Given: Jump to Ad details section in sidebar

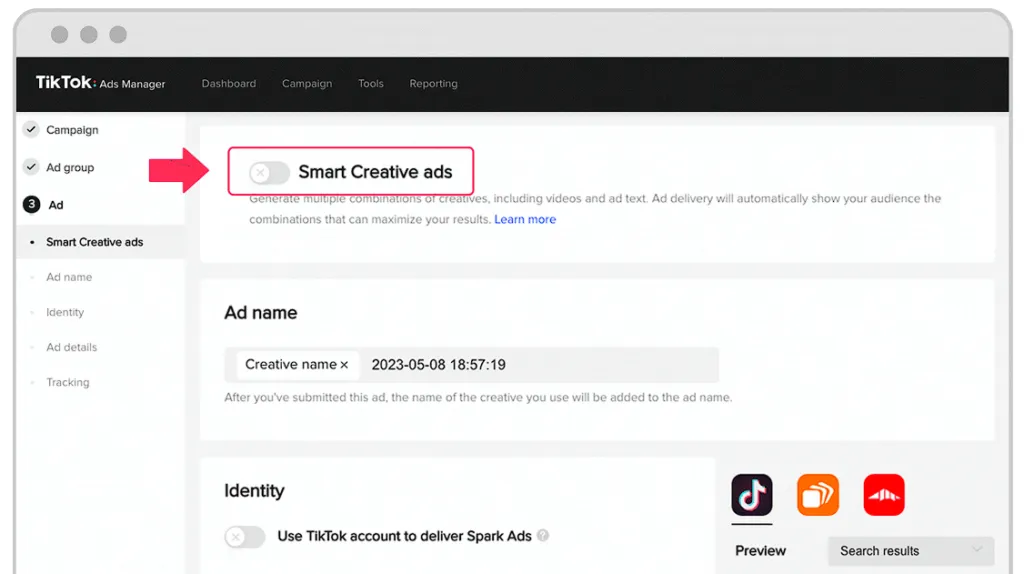Looking at the screenshot, I should (71, 347).
